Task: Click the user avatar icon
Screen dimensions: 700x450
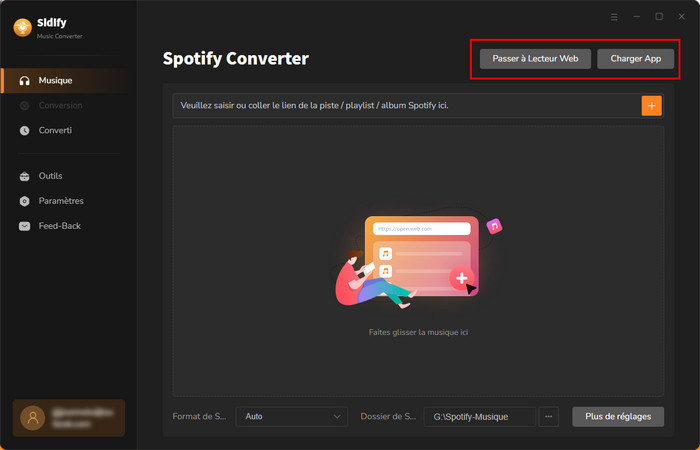Action: click(x=35, y=418)
